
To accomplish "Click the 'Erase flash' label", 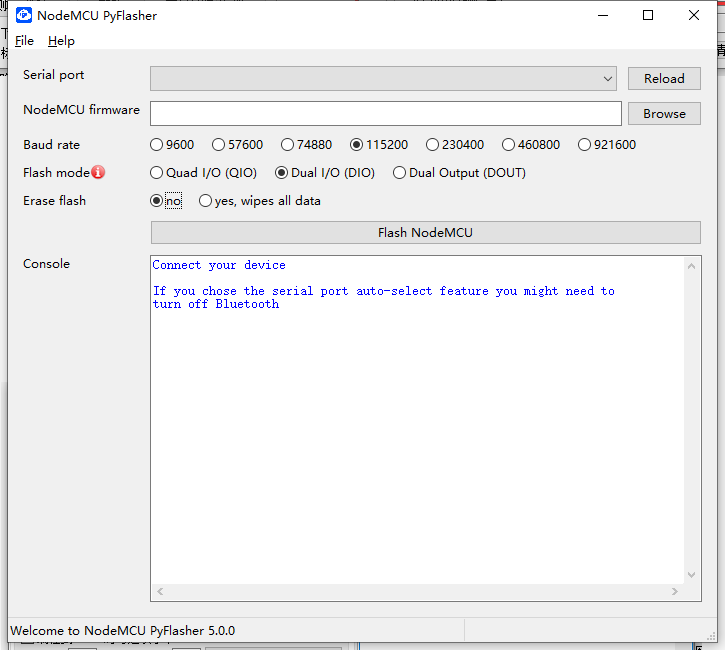I will 55,201.
